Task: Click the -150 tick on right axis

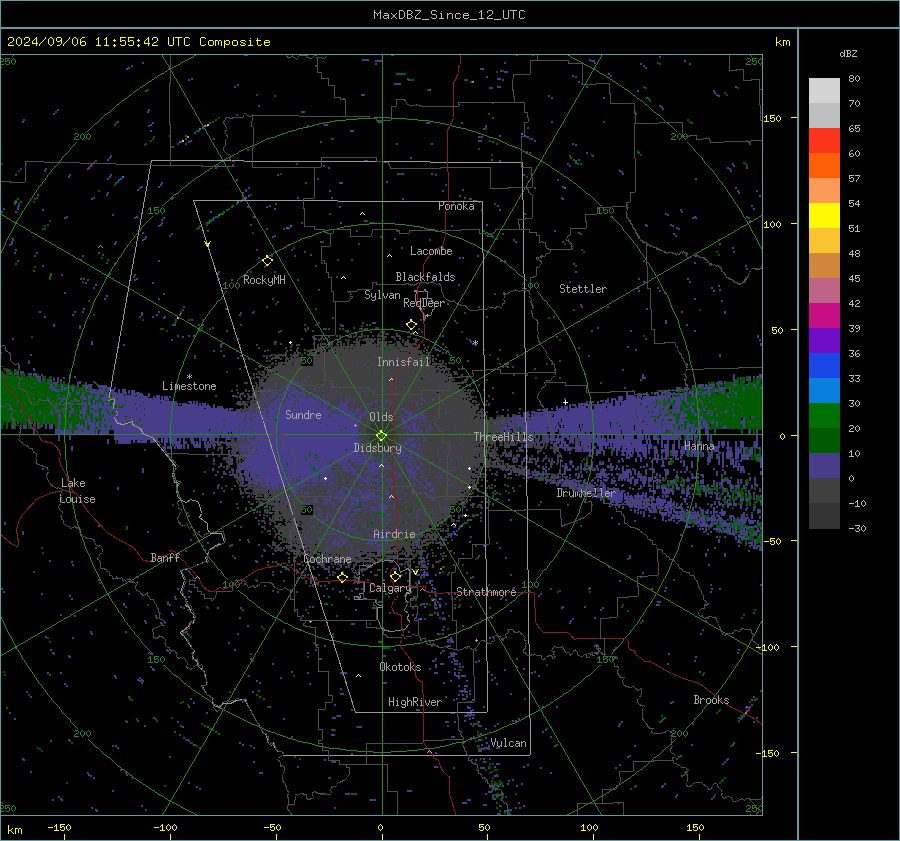Action: [x=767, y=753]
